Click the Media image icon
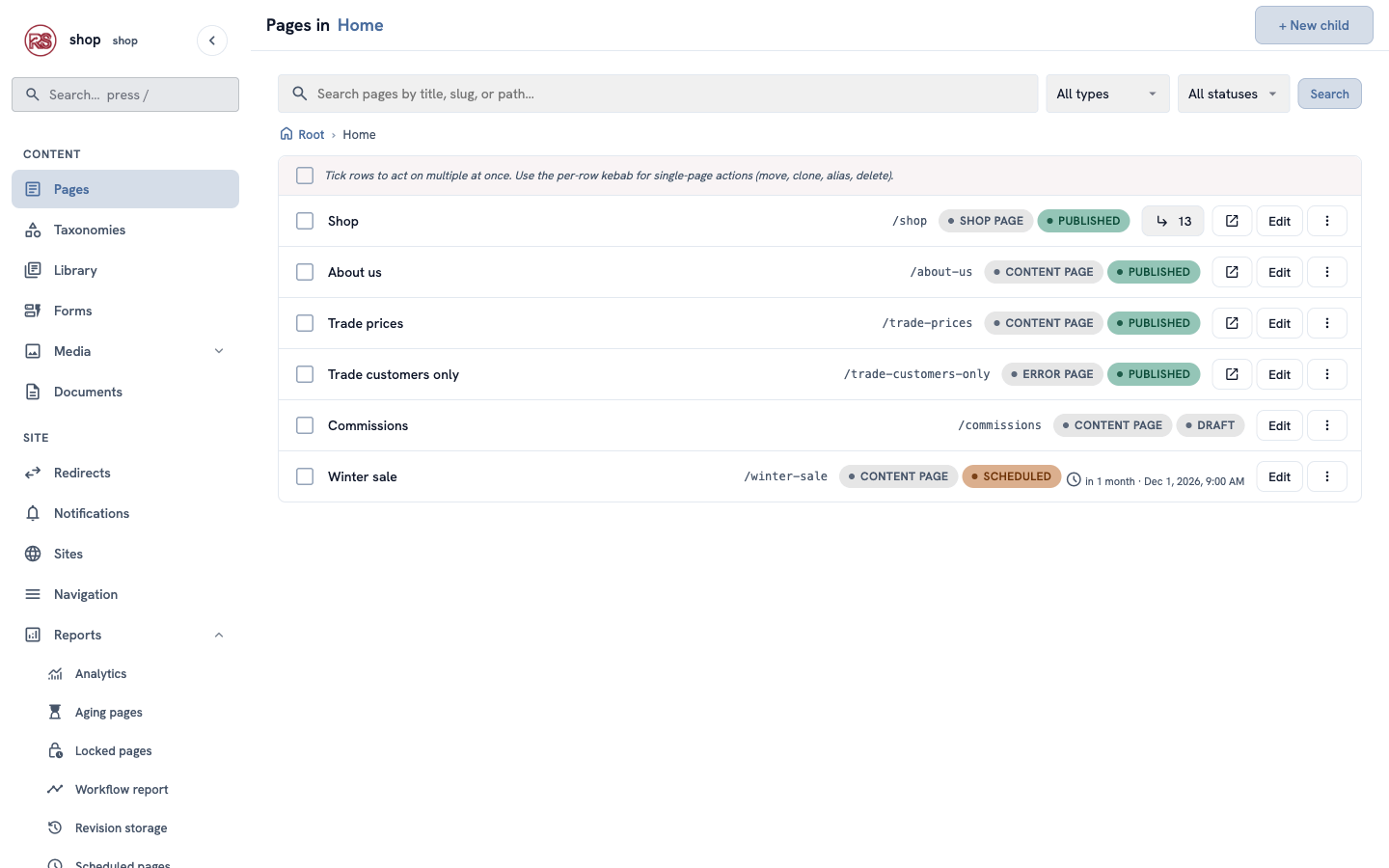Screen dimensions: 1389x868 (x=33, y=351)
